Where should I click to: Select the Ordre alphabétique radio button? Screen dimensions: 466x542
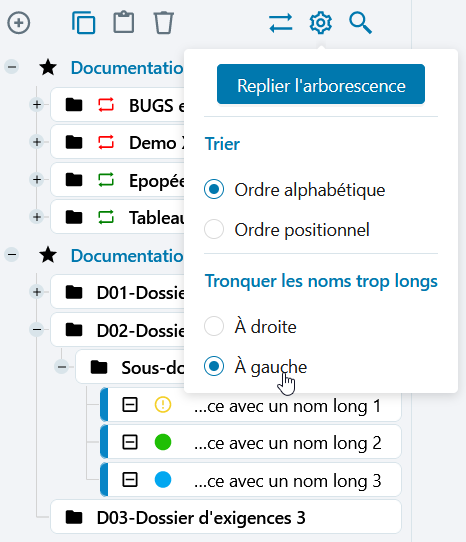[x=214, y=189]
